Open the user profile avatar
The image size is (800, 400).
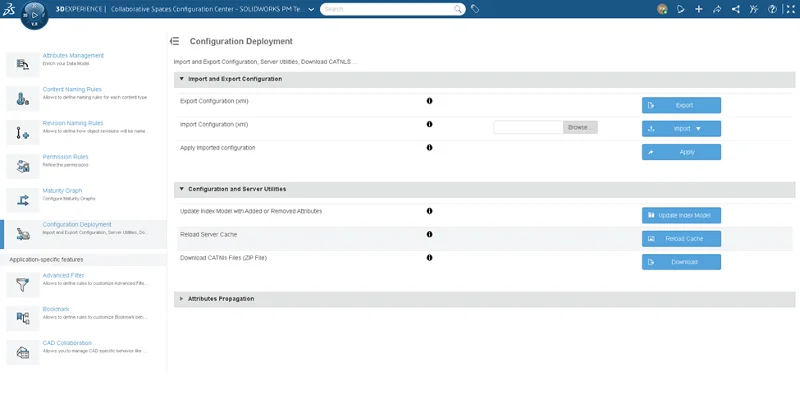[x=662, y=9]
